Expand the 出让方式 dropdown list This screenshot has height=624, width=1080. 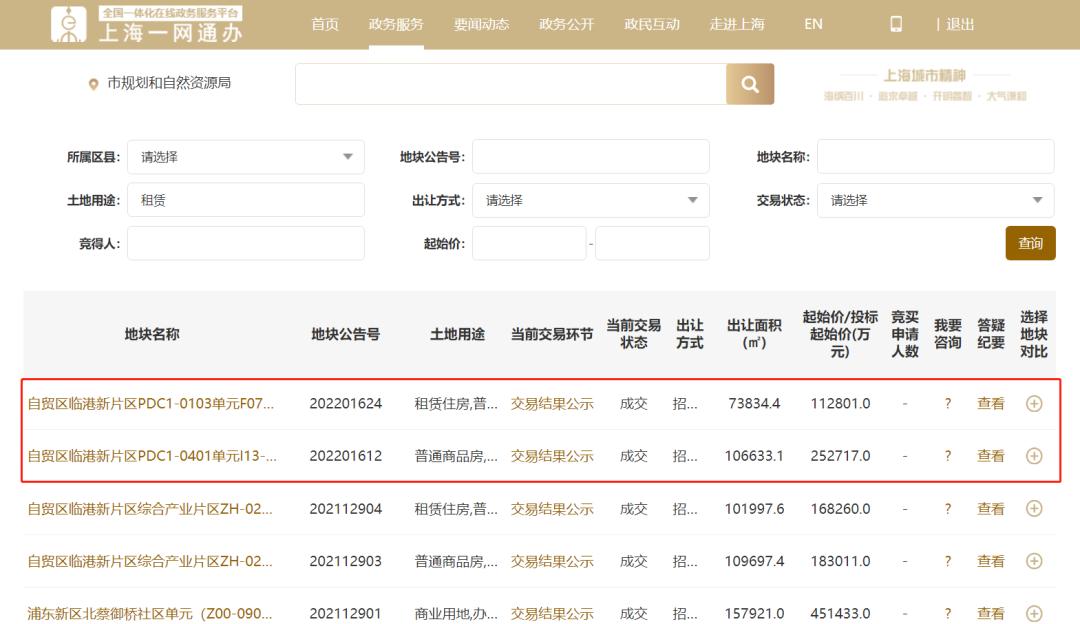[590, 200]
